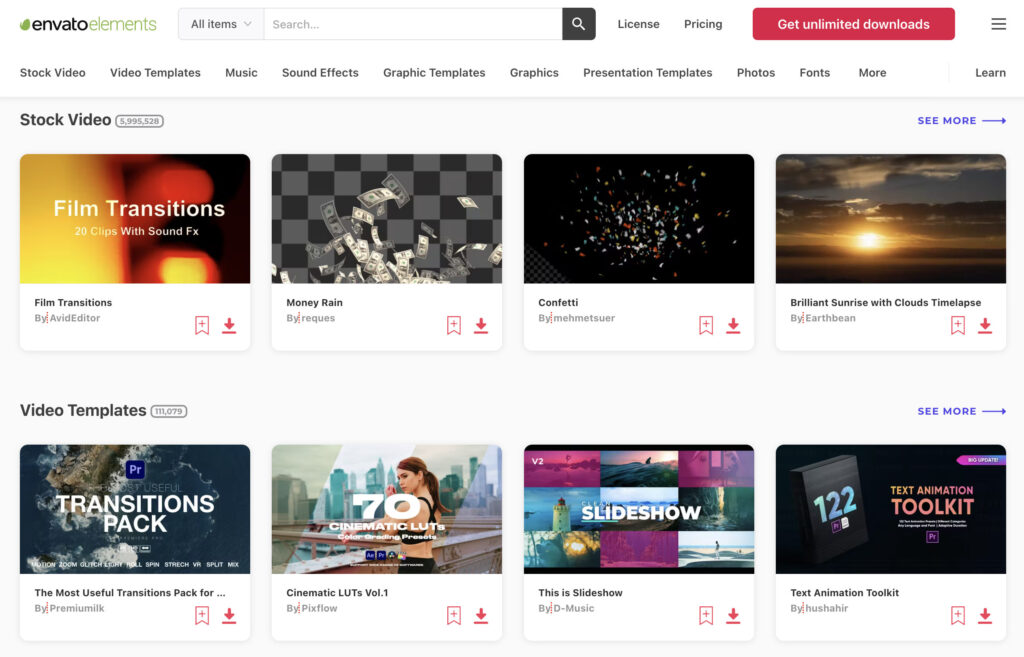Screen dimensions: 1024x657
Task: Download This is Slideshow template
Action: (733, 615)
